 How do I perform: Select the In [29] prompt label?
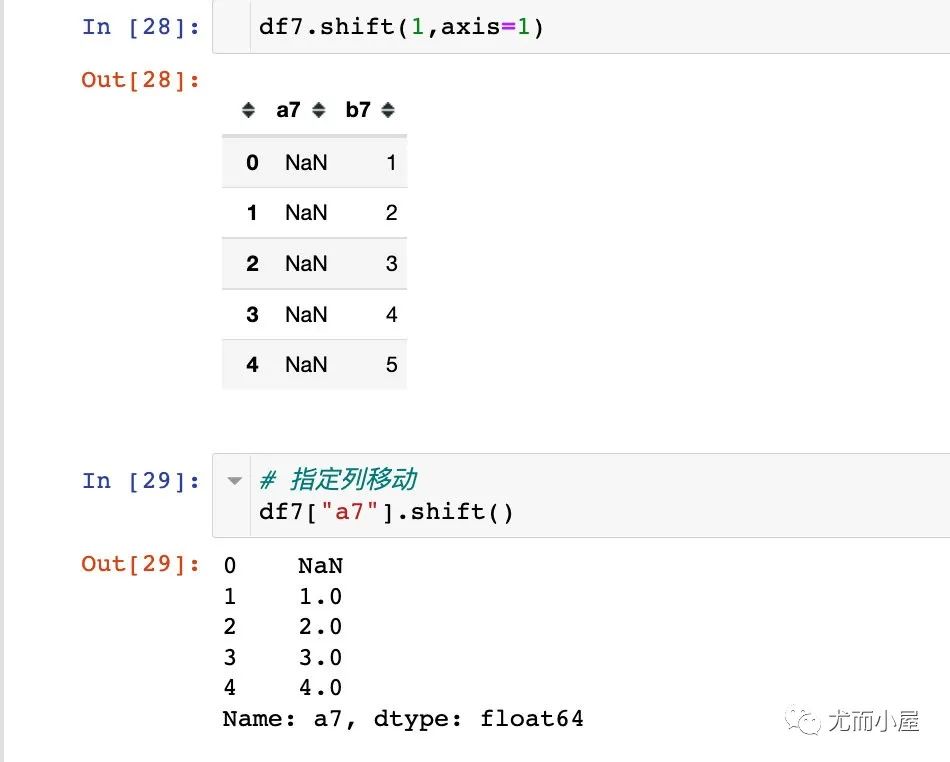tap(141, 481)
